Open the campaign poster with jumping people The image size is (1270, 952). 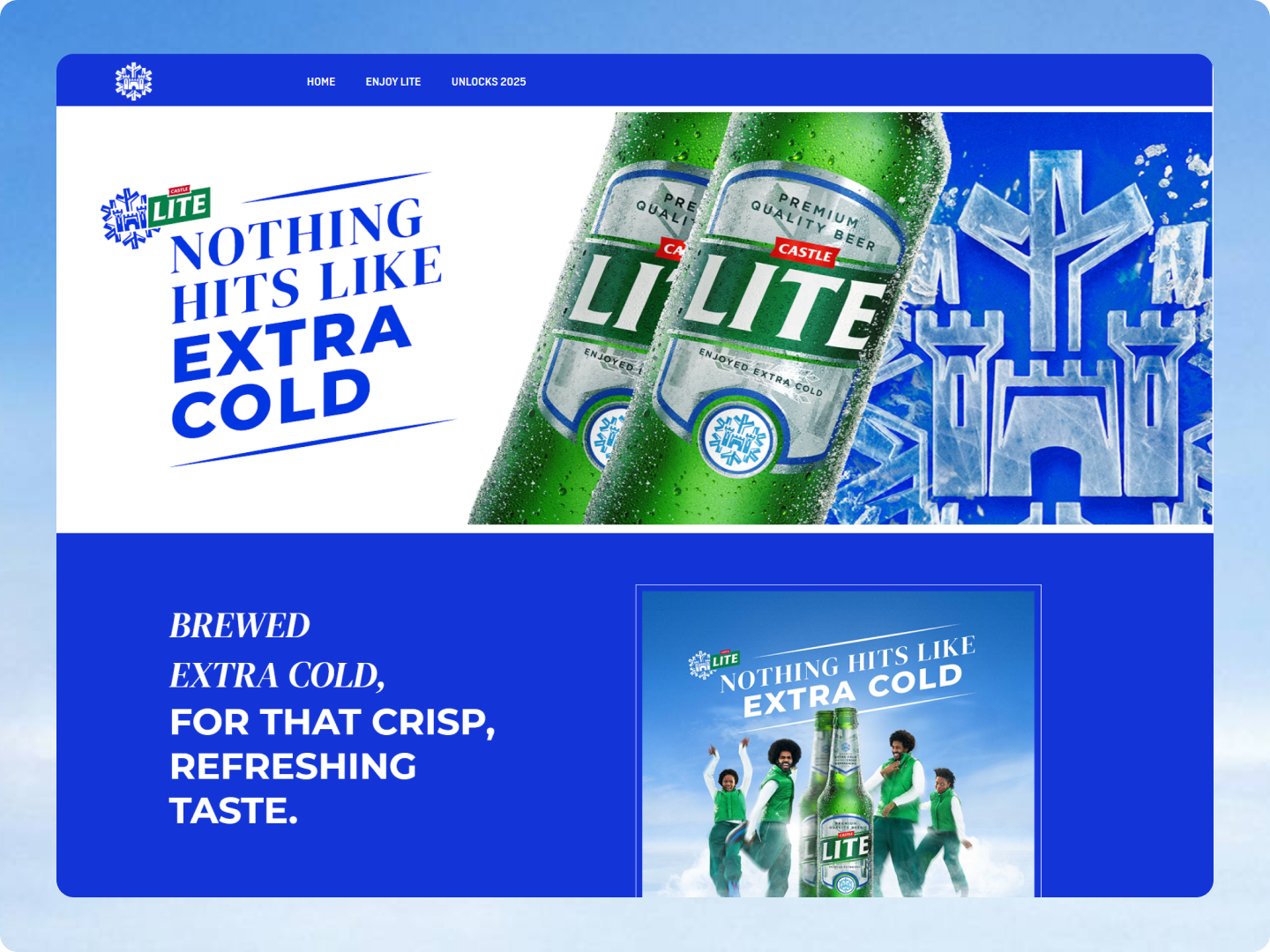click(x=838, y=742)
